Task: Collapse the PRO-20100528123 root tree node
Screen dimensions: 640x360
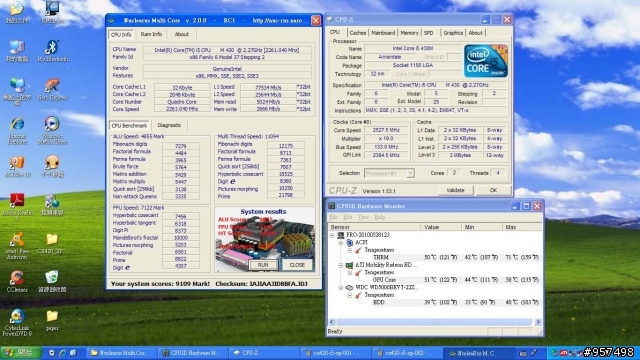Action: coord(332,235)
